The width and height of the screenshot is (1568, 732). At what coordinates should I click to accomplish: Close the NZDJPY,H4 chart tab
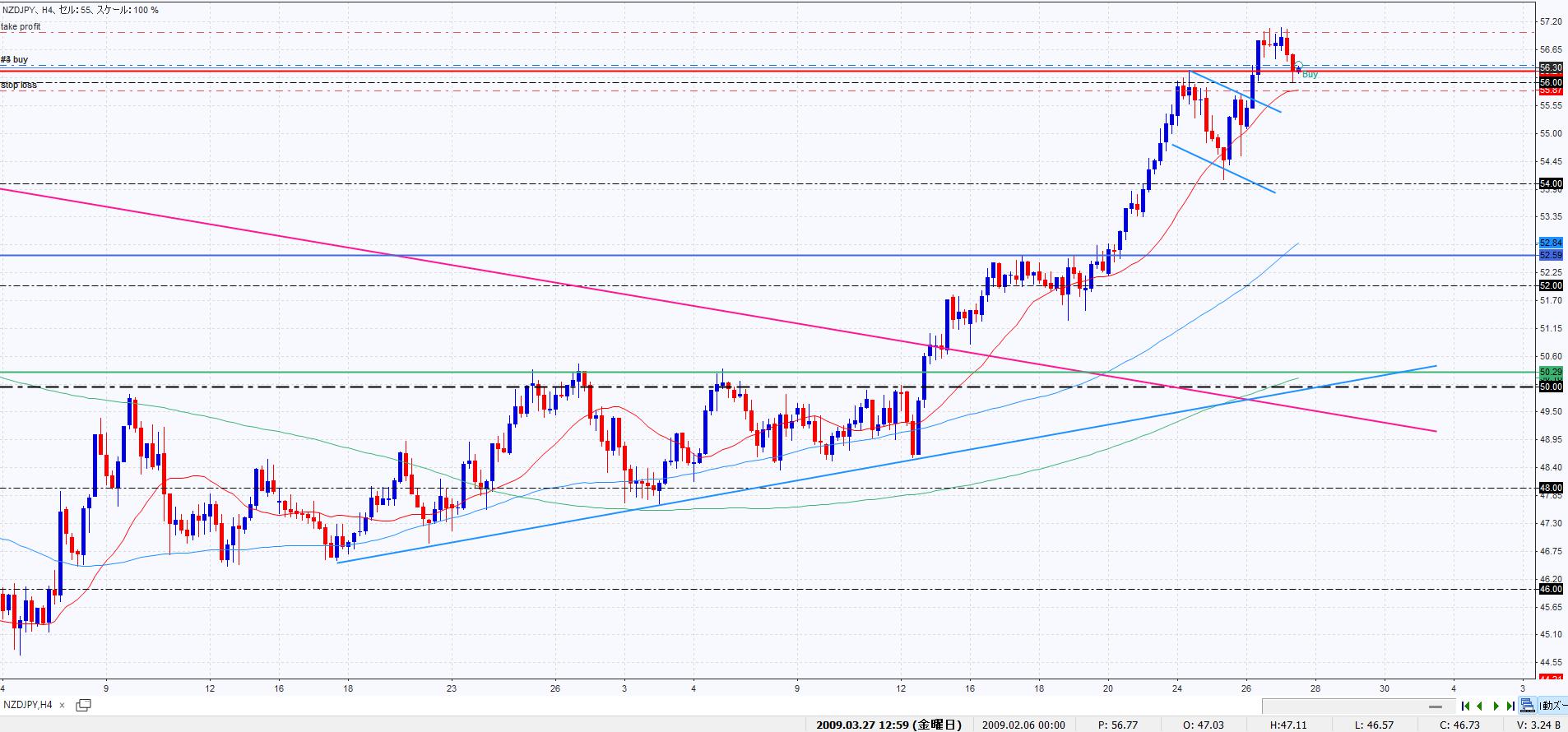tap(63, 705)
